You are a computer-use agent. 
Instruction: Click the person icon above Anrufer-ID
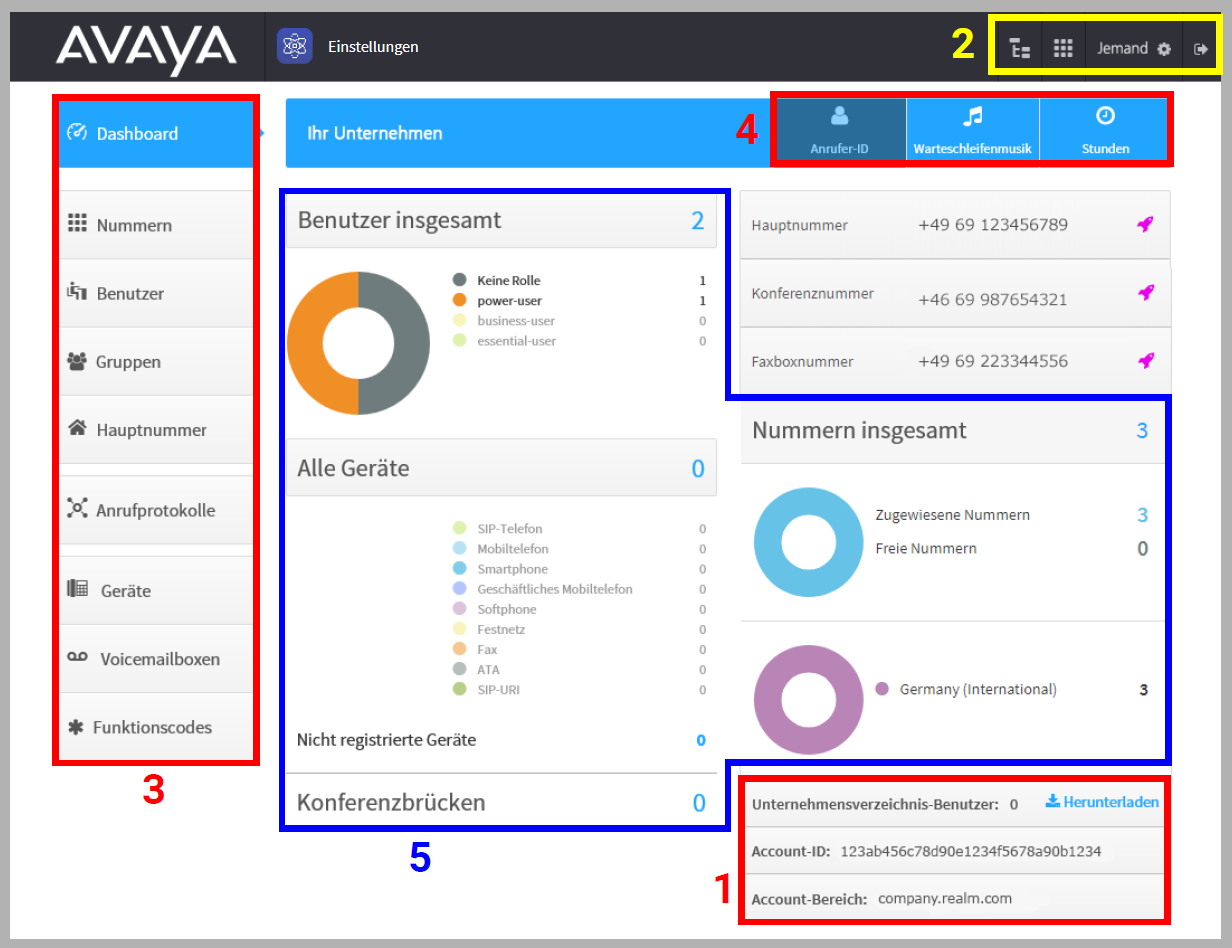click(839, 116)
